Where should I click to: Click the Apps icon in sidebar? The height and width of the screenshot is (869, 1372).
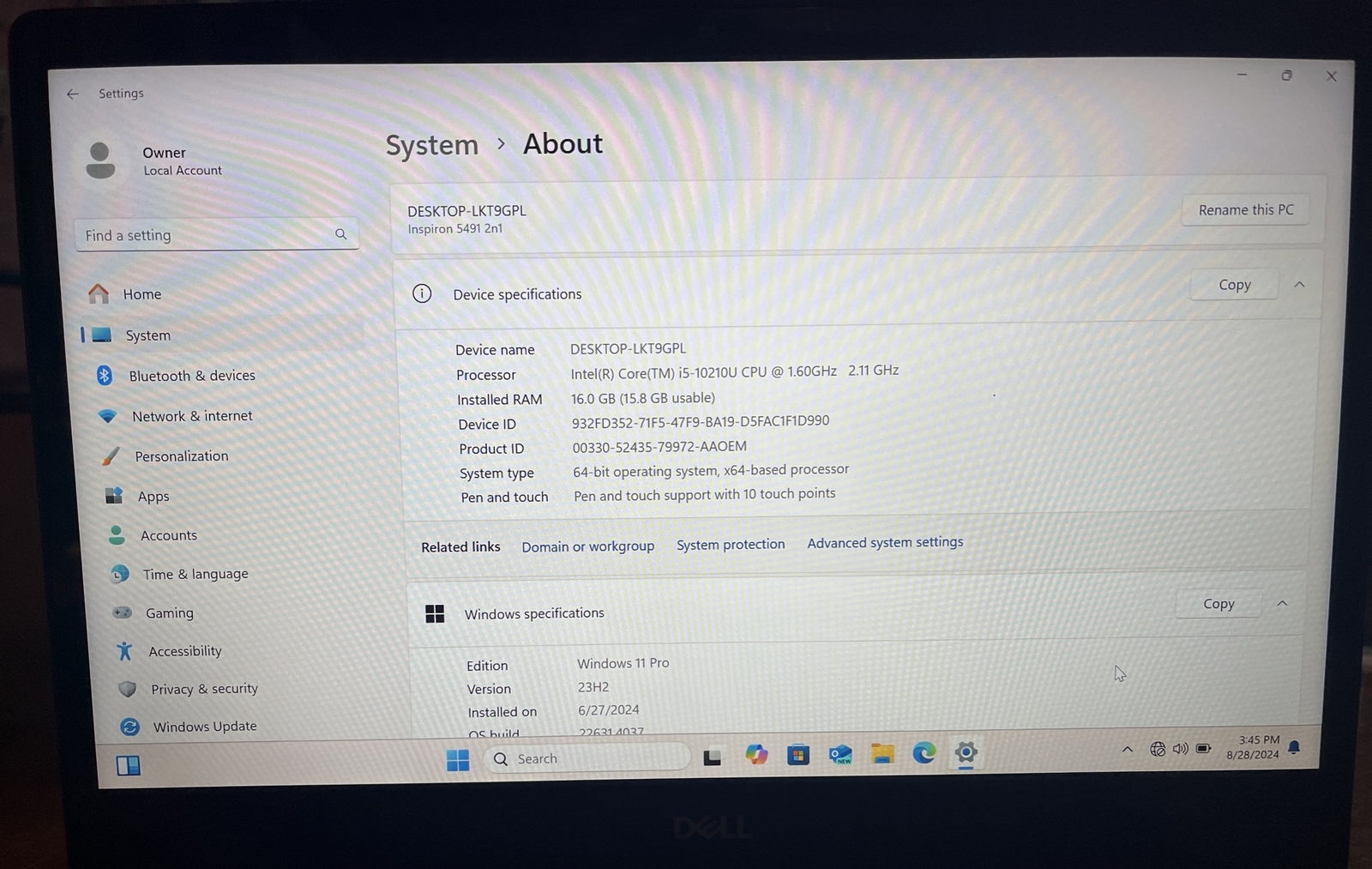pos(114,496)
